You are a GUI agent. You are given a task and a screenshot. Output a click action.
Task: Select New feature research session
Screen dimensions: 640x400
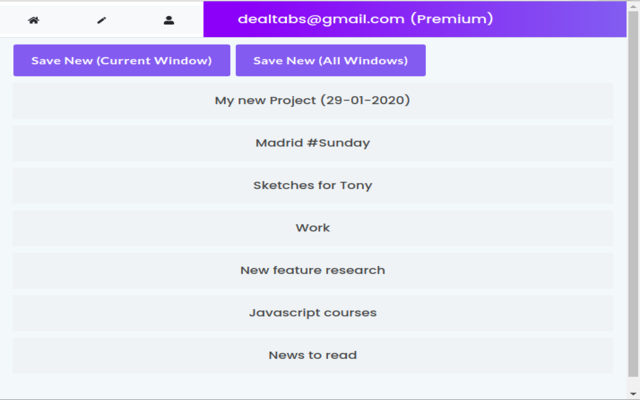313,270
